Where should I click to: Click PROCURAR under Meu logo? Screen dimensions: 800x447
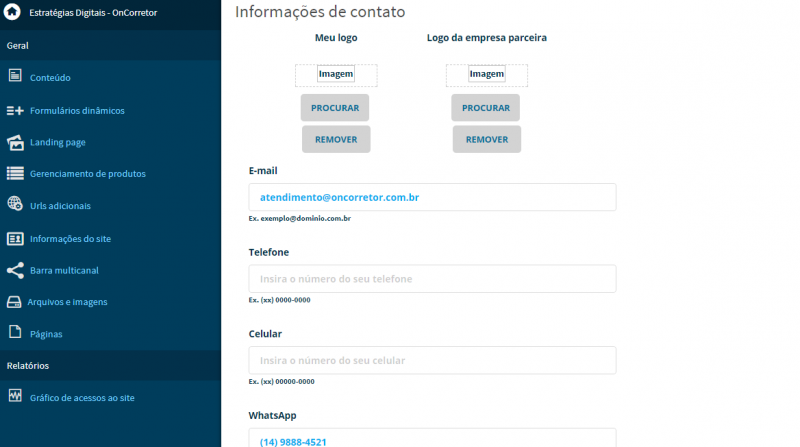pos(335,108)
